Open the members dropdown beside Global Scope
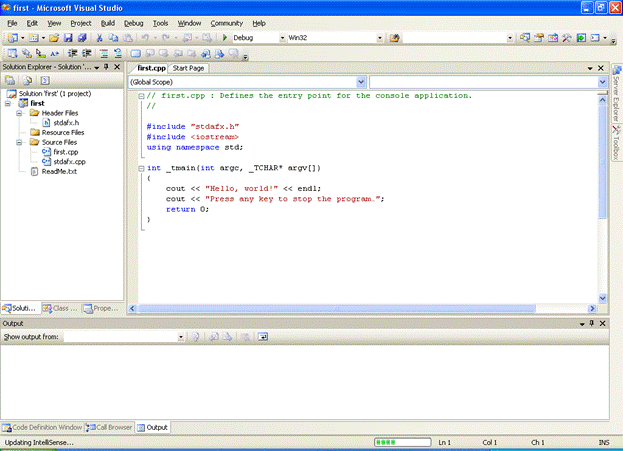The image size is (623, 451). 602,82
